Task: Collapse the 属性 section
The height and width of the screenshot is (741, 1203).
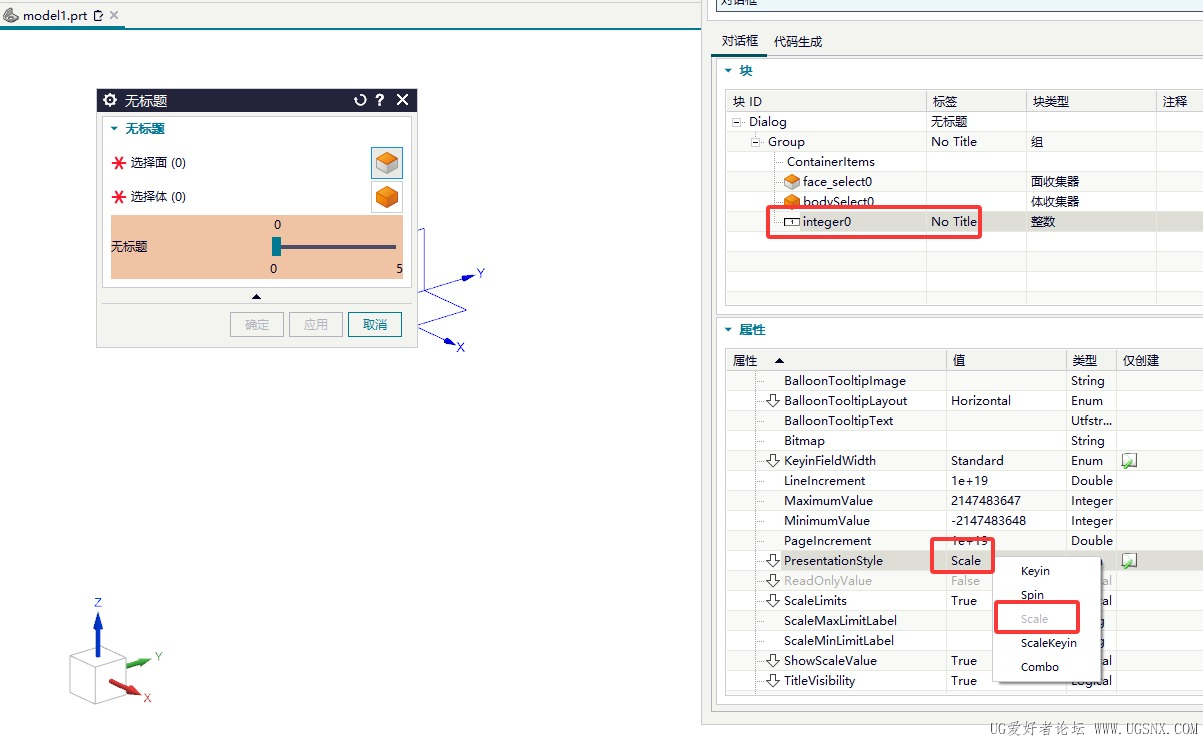Action: (729, 330)
